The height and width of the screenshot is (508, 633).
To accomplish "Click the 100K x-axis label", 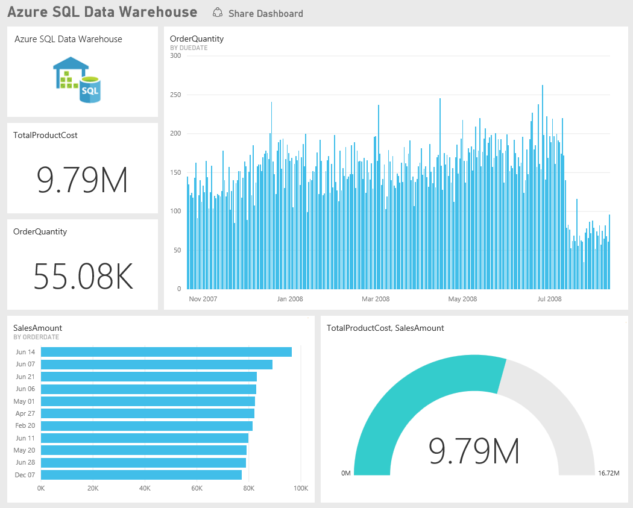I will tap(301, 488).
